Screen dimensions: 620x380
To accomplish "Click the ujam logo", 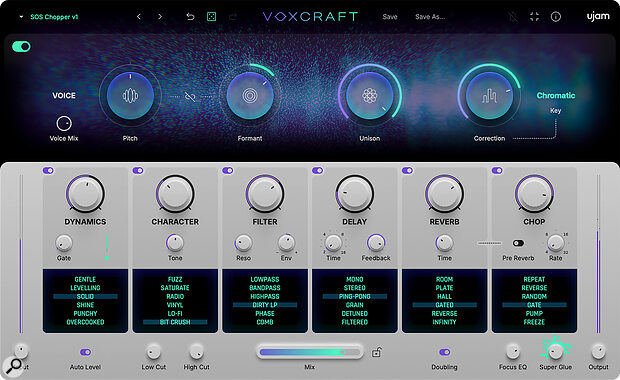I will coord(598,17).
